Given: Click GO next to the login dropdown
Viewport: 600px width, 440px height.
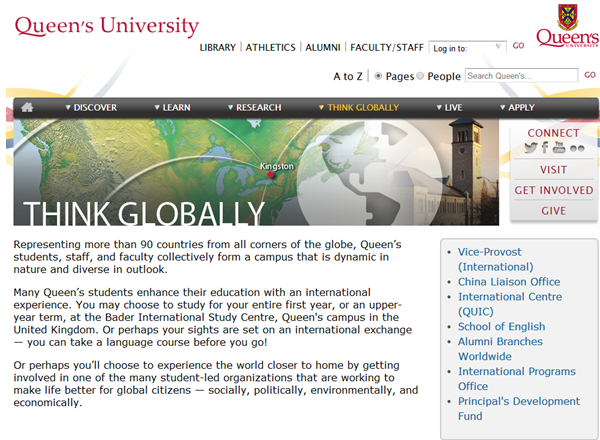Looking at the screenshot, I should (518, 46).
